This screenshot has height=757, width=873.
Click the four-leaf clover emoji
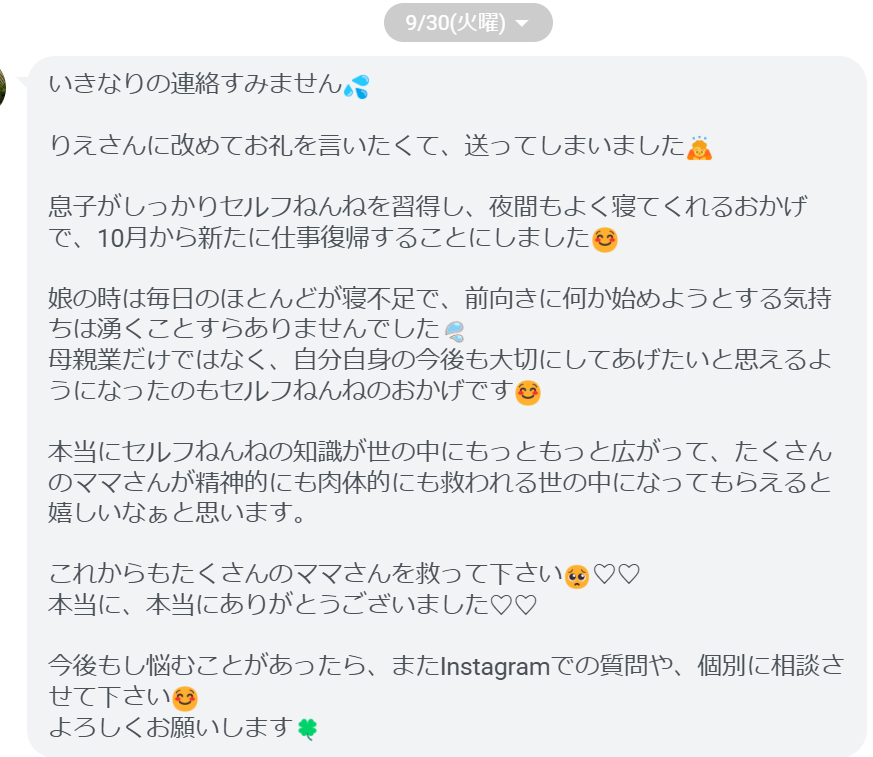tap(307, 729)
